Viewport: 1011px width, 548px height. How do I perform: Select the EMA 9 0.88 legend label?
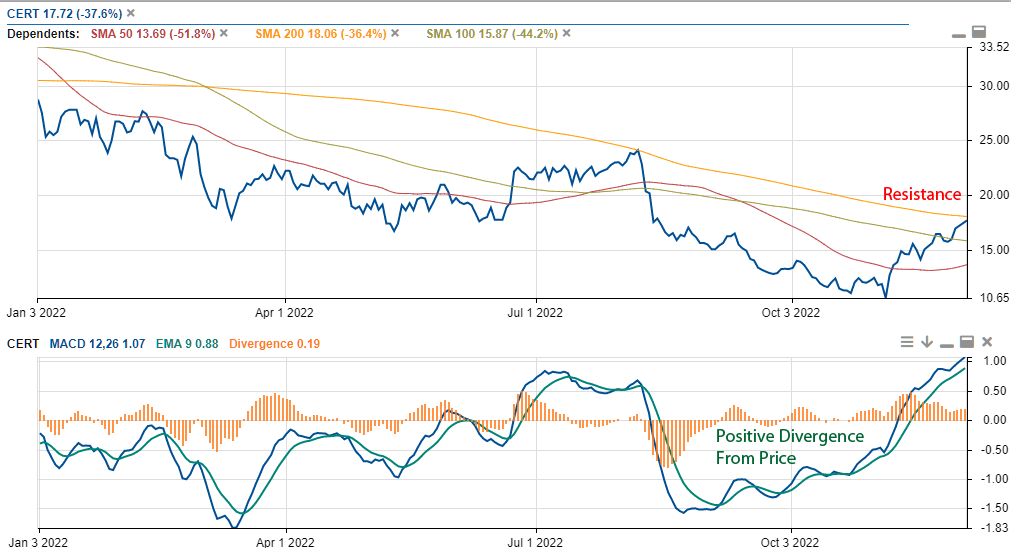pos(187,343)
